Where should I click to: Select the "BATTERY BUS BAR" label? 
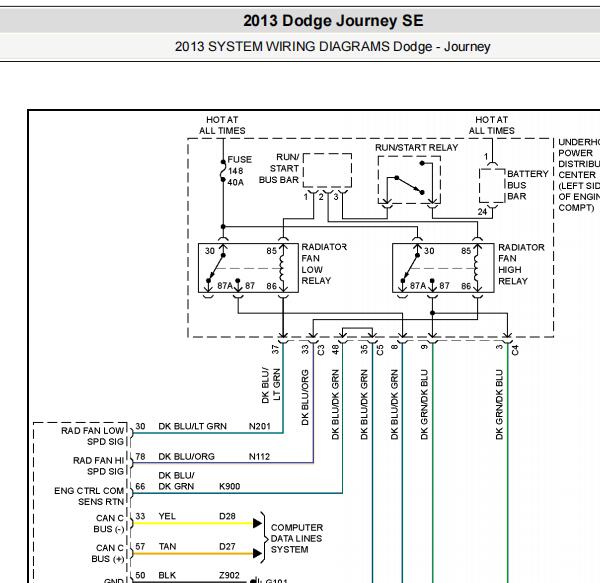pos(528,185)
